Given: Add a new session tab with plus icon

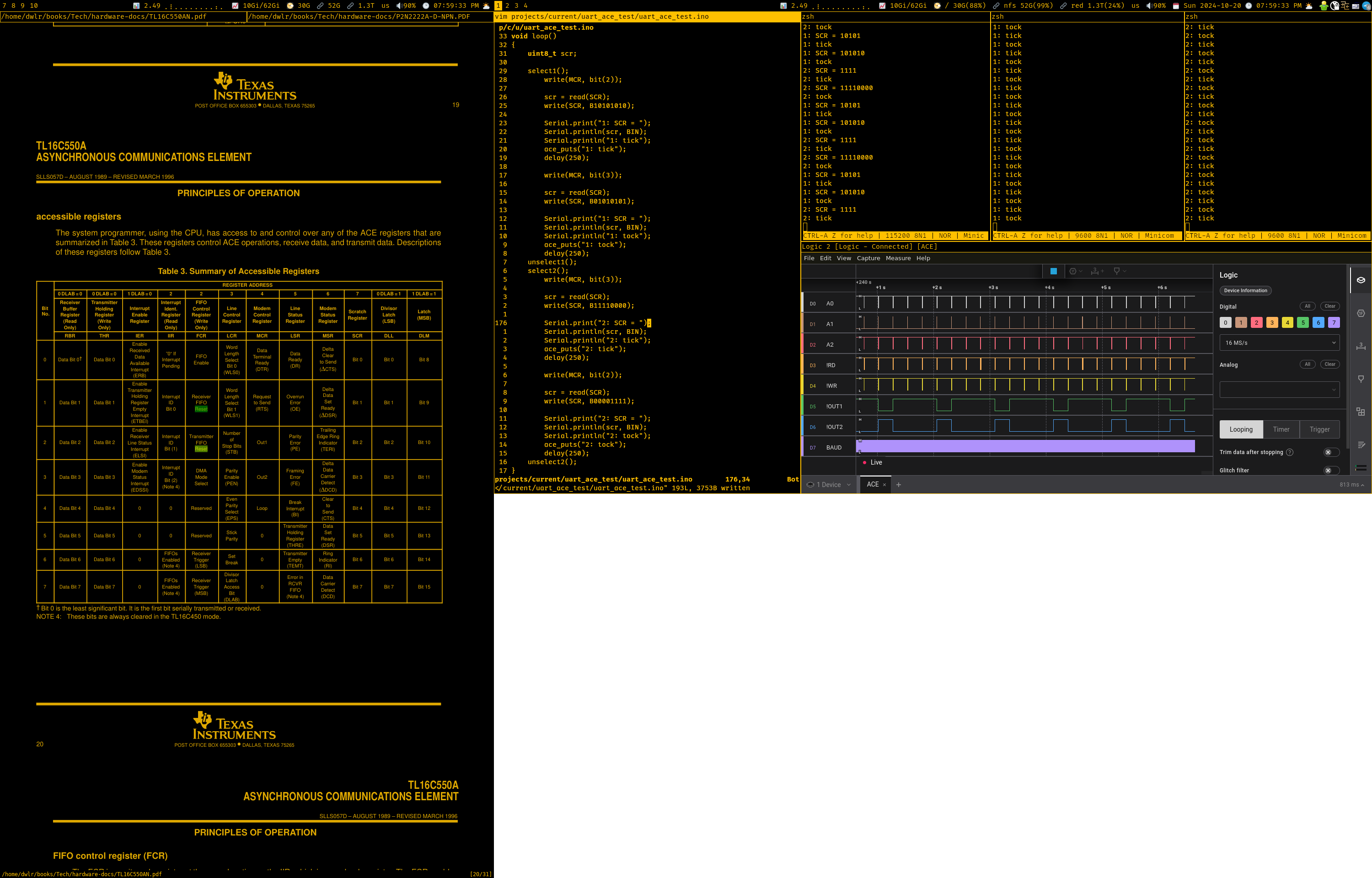Looking at the screenshot, I should (x=899, y=485).
